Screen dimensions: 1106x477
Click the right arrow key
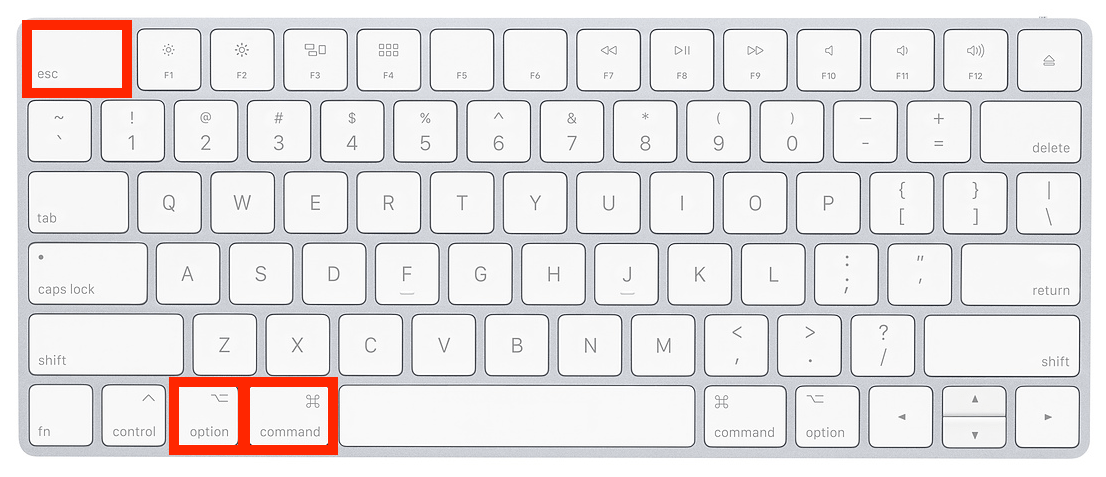point(1047,416)
